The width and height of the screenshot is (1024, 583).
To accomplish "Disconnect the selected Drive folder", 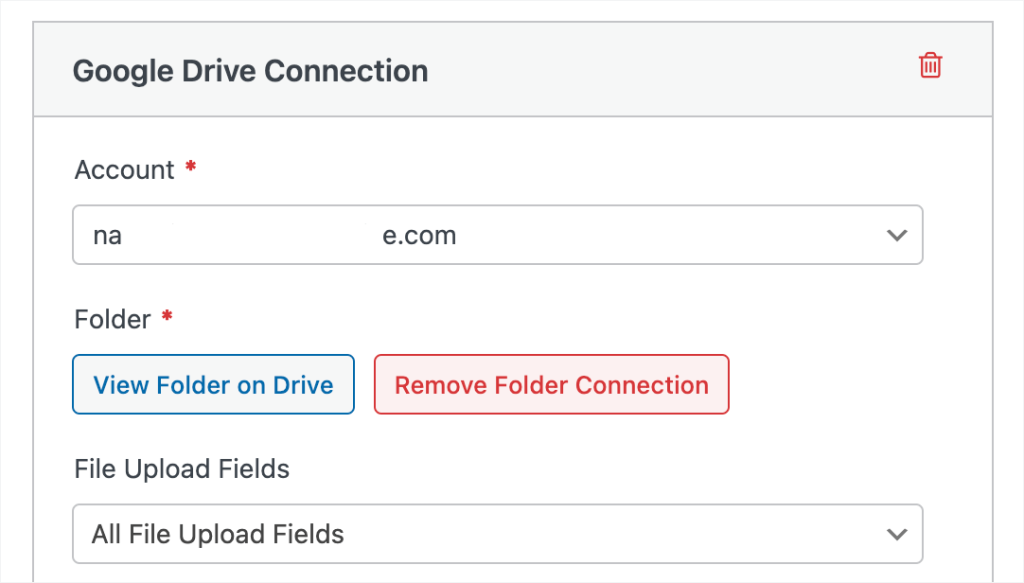I will [551, 384].
